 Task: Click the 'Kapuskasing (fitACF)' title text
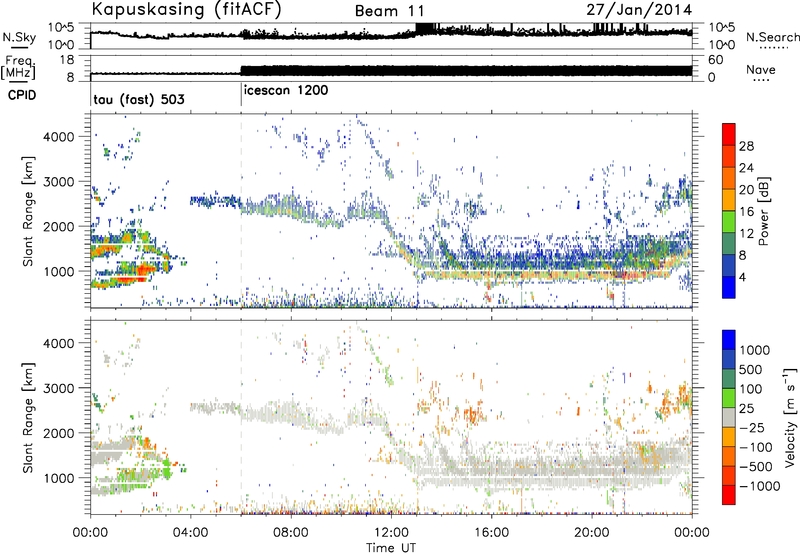(186, 9)
